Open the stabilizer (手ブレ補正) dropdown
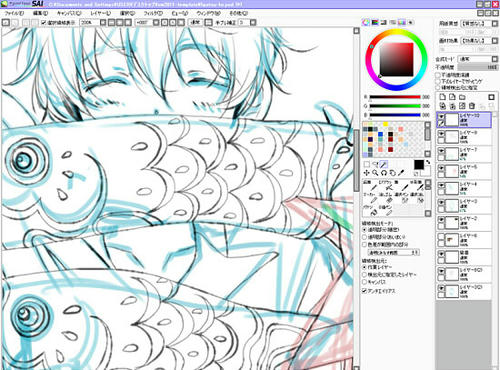This screenshot has height=370, width=500. 253,23
